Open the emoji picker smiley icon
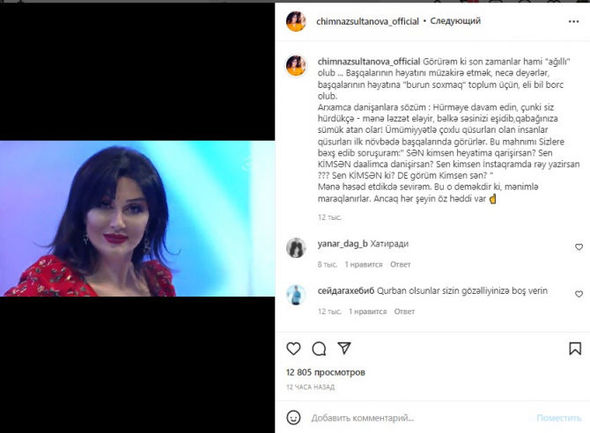Screen dimensions: 590x433 click(x=293, y=418)
